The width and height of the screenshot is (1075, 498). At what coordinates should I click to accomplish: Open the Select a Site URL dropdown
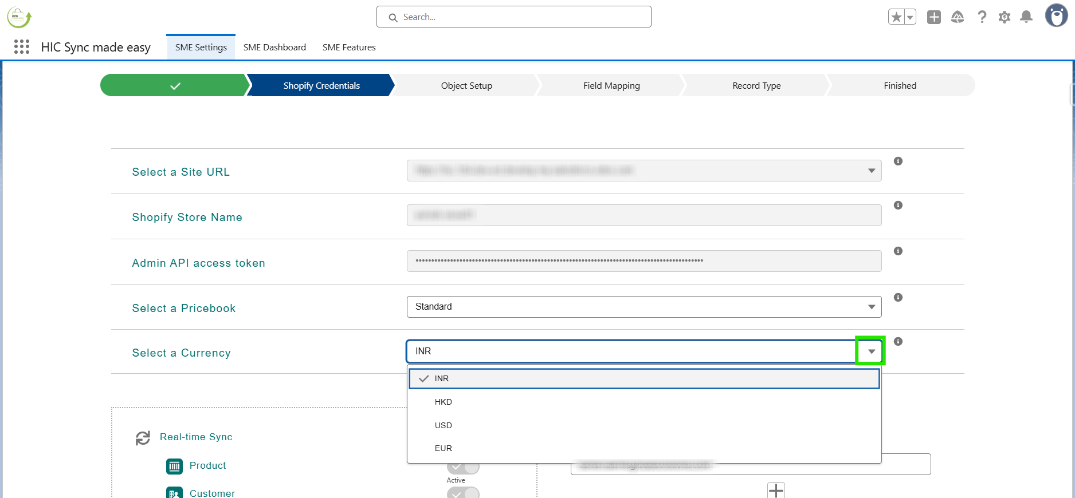coord(644,170)
